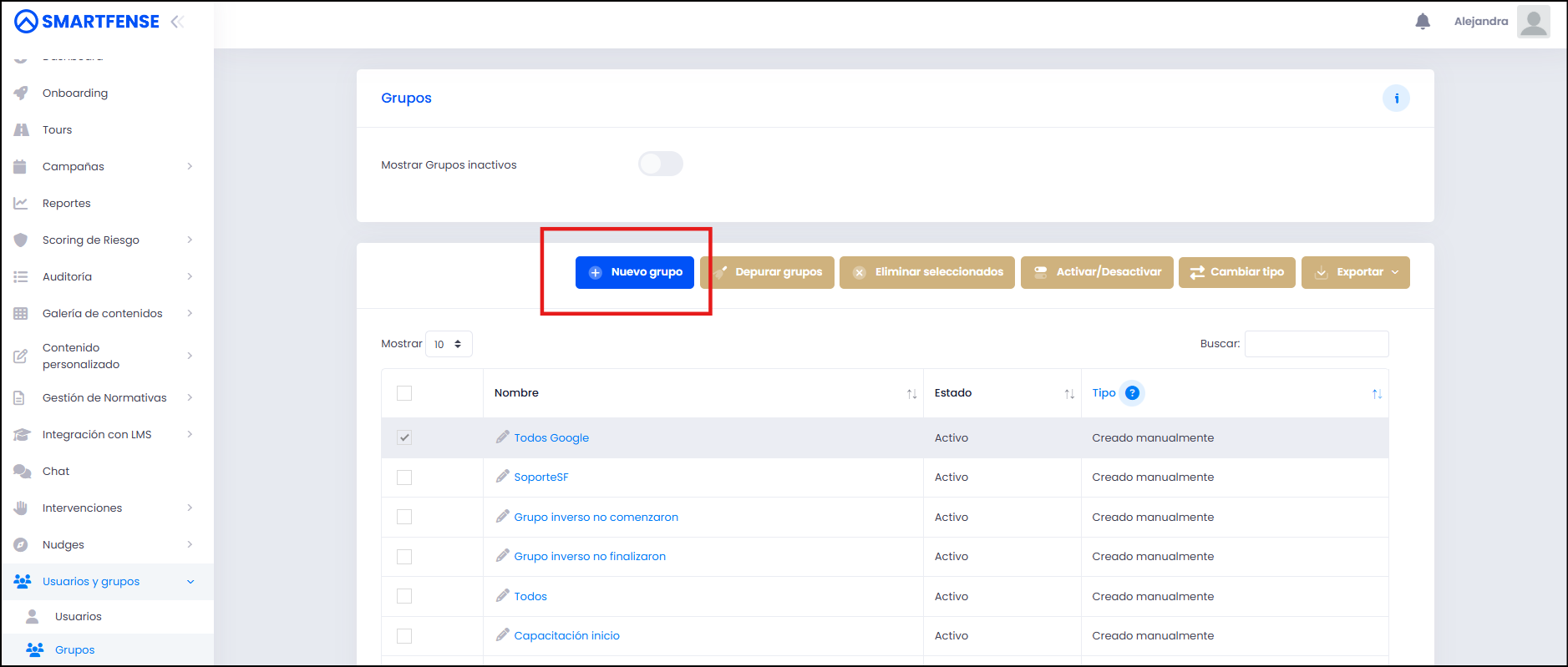The width and height of the screenshot is (1568, 667).
Task: Sort table by Estado arrows
Action: [x=1069, y=394]
